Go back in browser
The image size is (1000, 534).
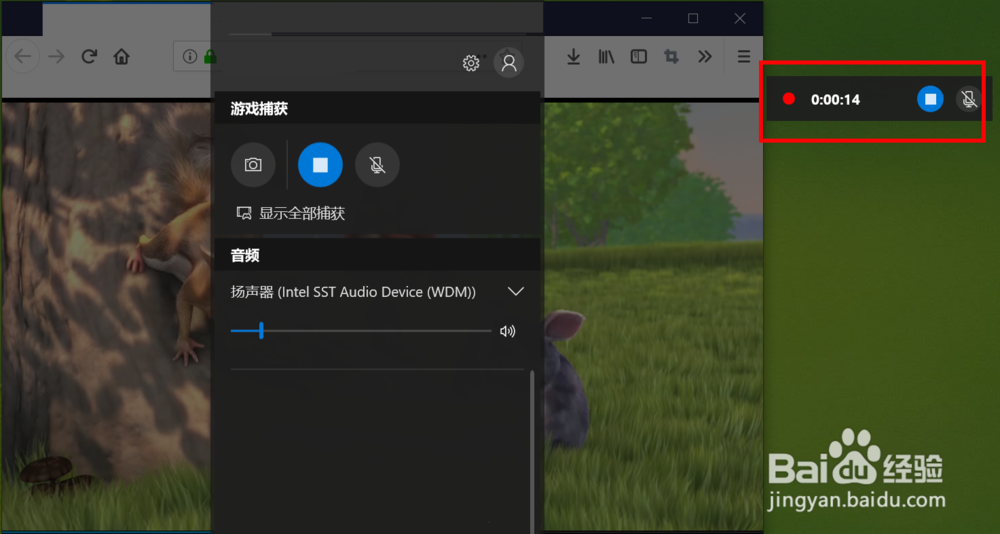coord(23,57)
